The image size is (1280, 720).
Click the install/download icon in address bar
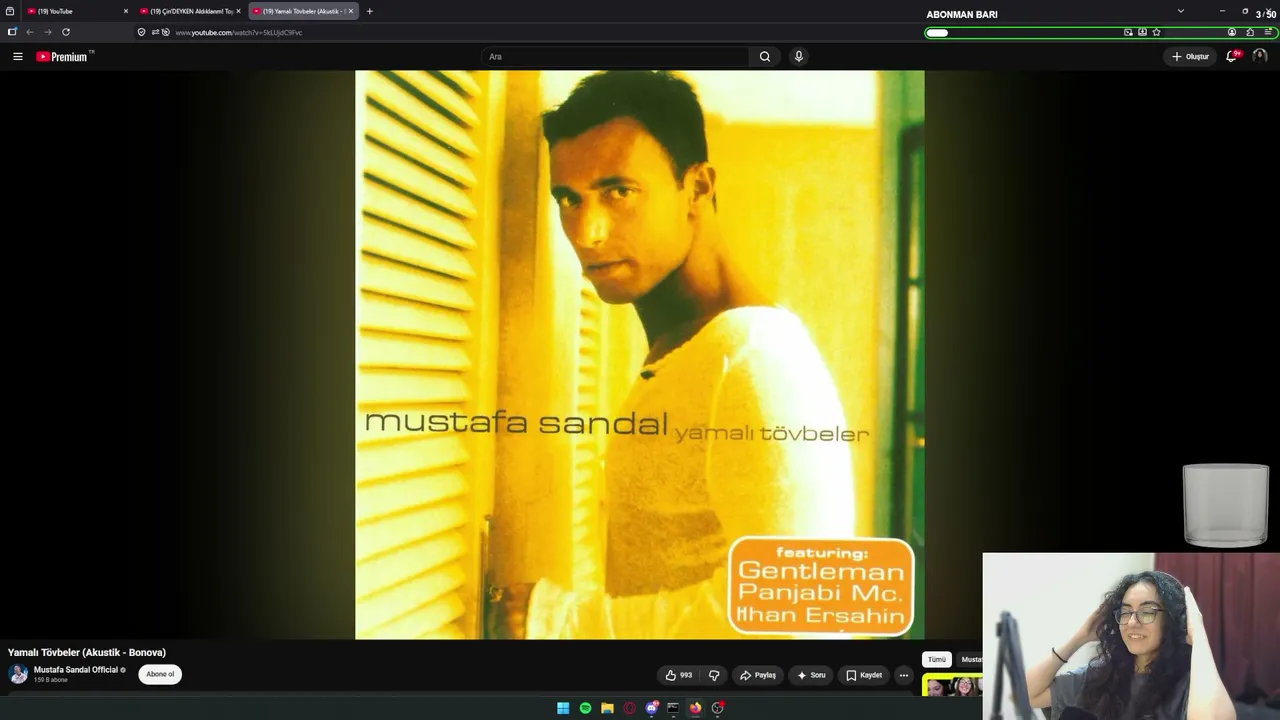[1143, 32]
